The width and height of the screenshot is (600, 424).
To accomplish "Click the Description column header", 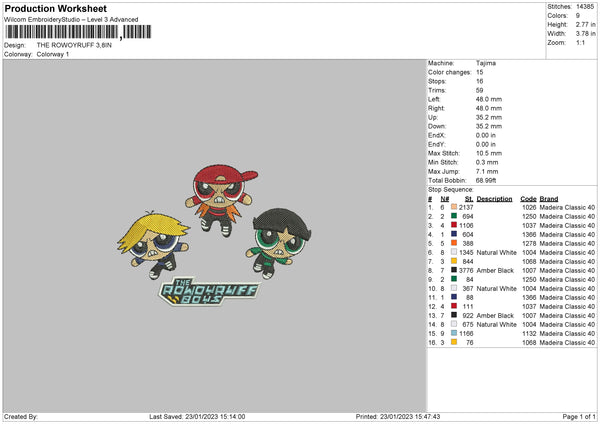I will [x=494, y=199].
